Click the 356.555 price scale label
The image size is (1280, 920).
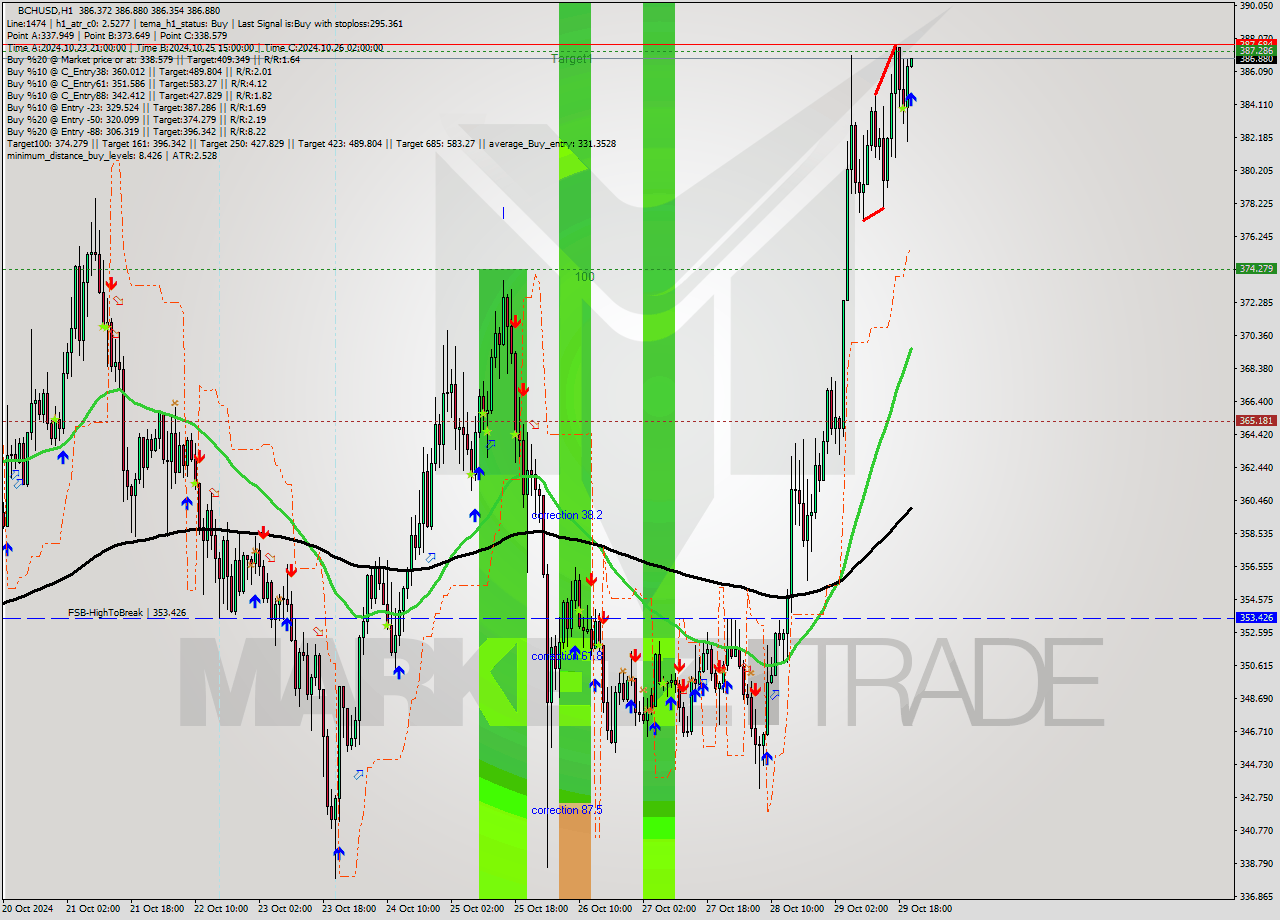point(1256,567)
